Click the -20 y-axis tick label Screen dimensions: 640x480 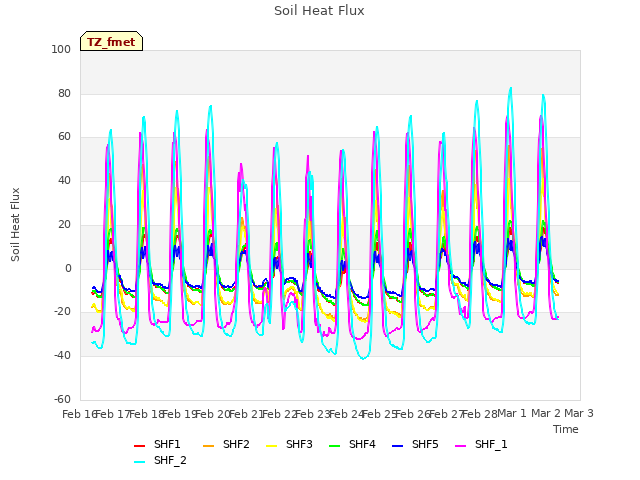coord(62,312)
